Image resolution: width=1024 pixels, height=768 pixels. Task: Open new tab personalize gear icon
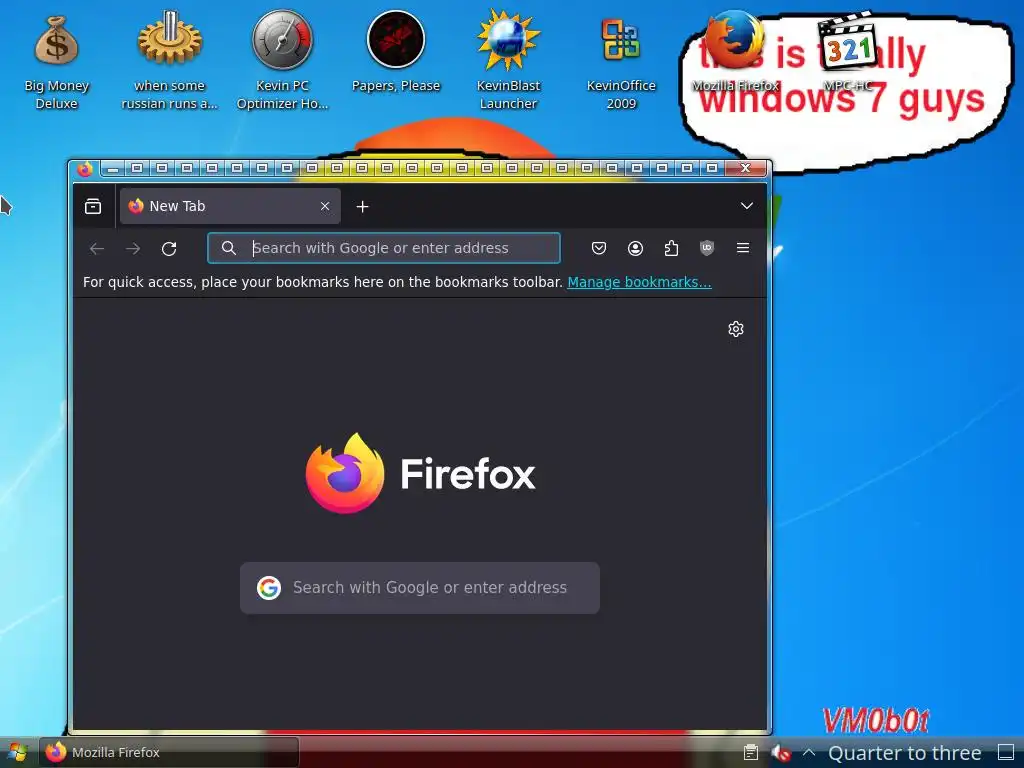[736, 328]
